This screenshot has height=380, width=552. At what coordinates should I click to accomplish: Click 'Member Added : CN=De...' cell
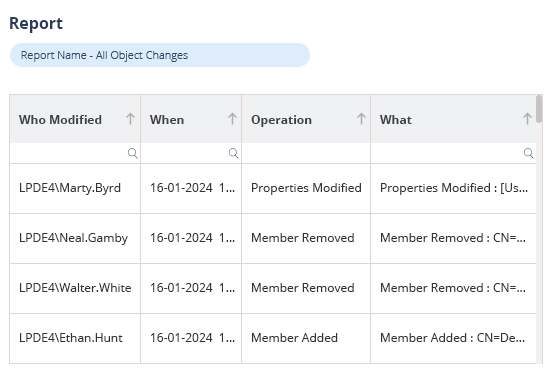453,338
